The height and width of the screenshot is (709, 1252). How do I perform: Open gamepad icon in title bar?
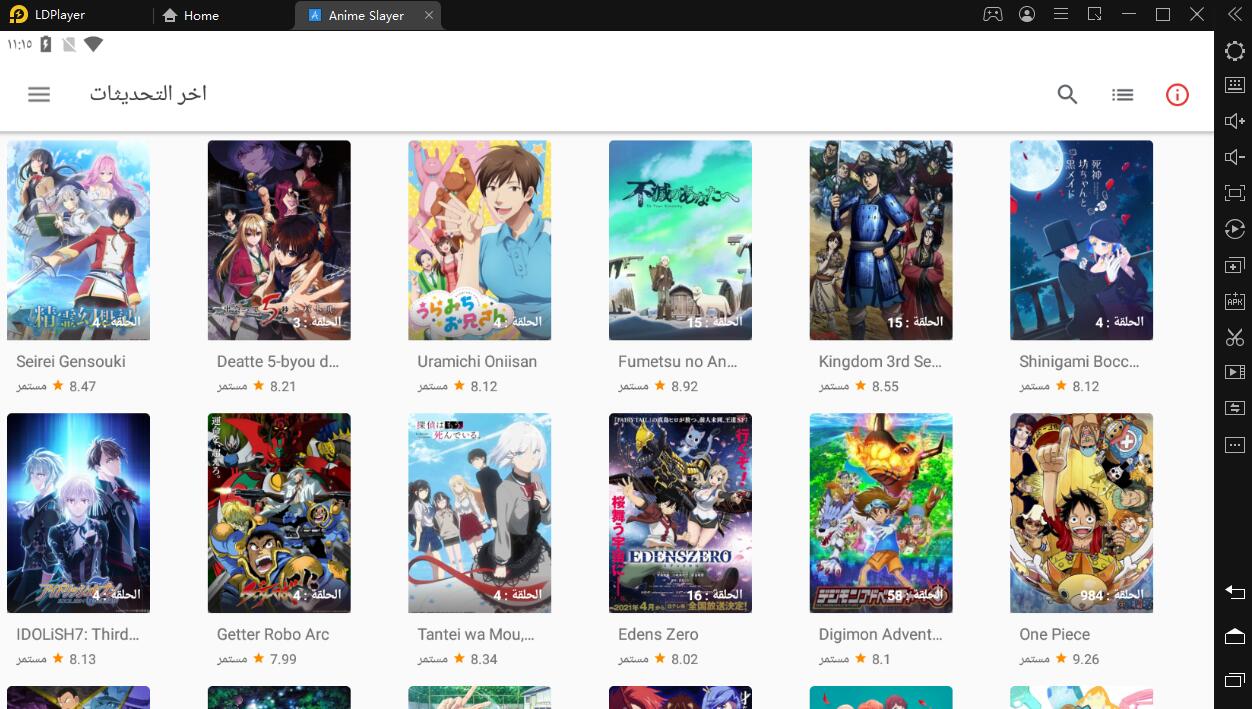[992, 15]
